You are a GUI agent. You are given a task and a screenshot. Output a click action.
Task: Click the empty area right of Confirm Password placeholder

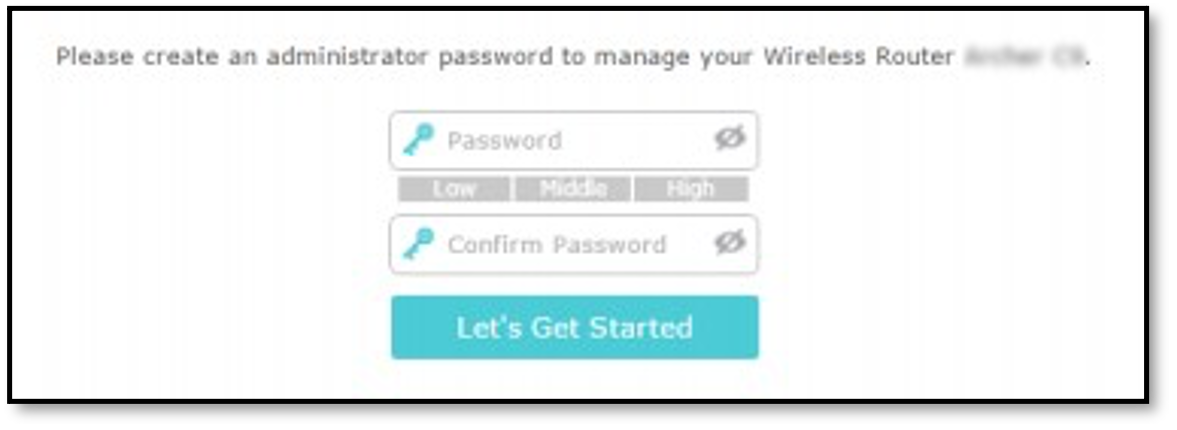point(689,245)
